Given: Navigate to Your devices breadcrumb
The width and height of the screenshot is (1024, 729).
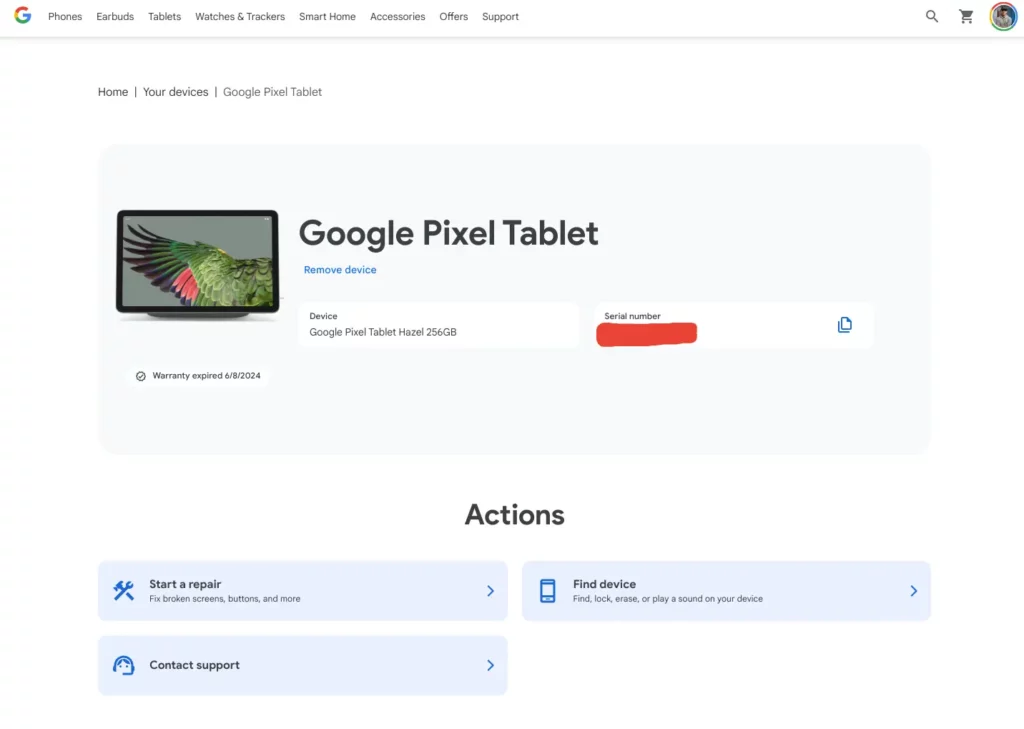Looking at the screenshot, I should click(175, 91).
